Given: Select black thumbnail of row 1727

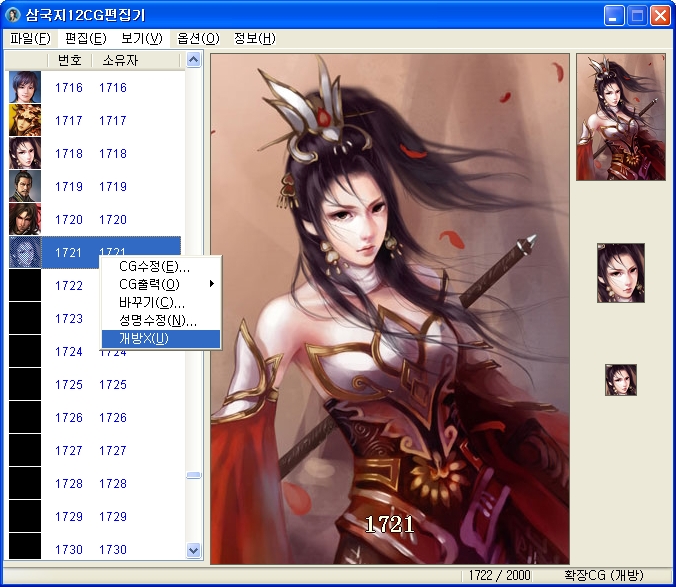Looking at the screenshot, I should click(25, 450).
